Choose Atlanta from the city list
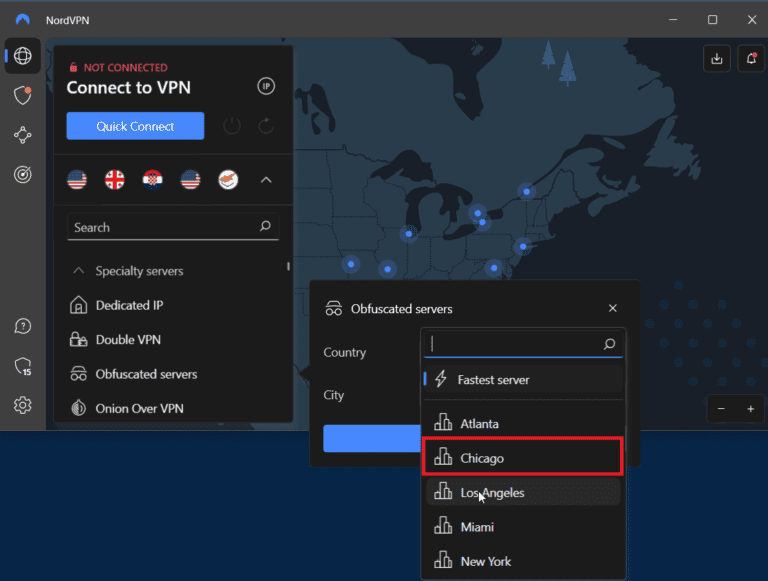The height and width of the screenshot is (581, 768). click(x=523, y=424)
